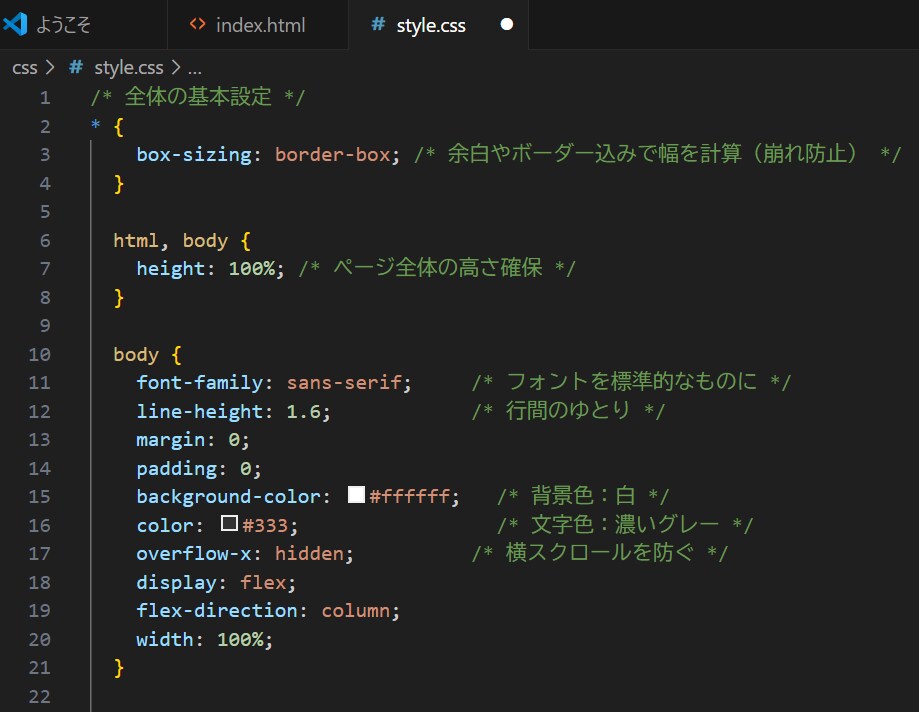Select the style.css tab

click(438, 25)
